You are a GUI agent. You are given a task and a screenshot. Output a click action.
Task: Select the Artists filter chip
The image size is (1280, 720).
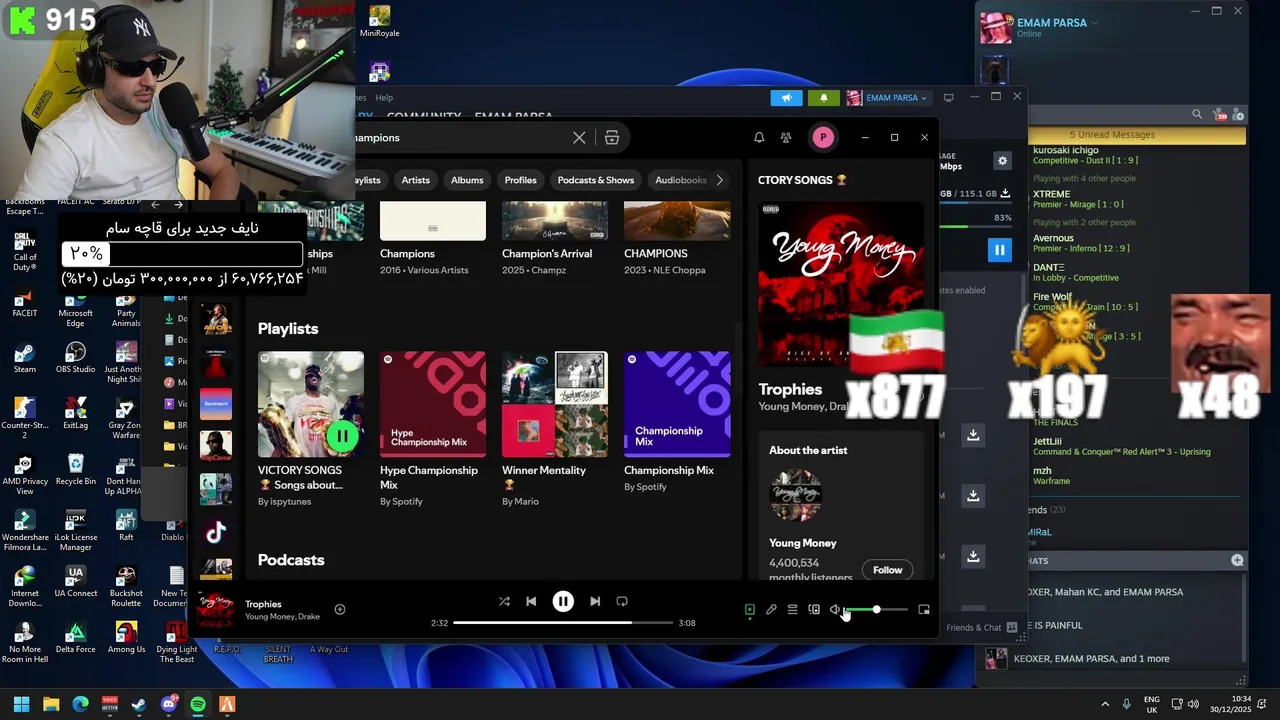coord(416,180)
